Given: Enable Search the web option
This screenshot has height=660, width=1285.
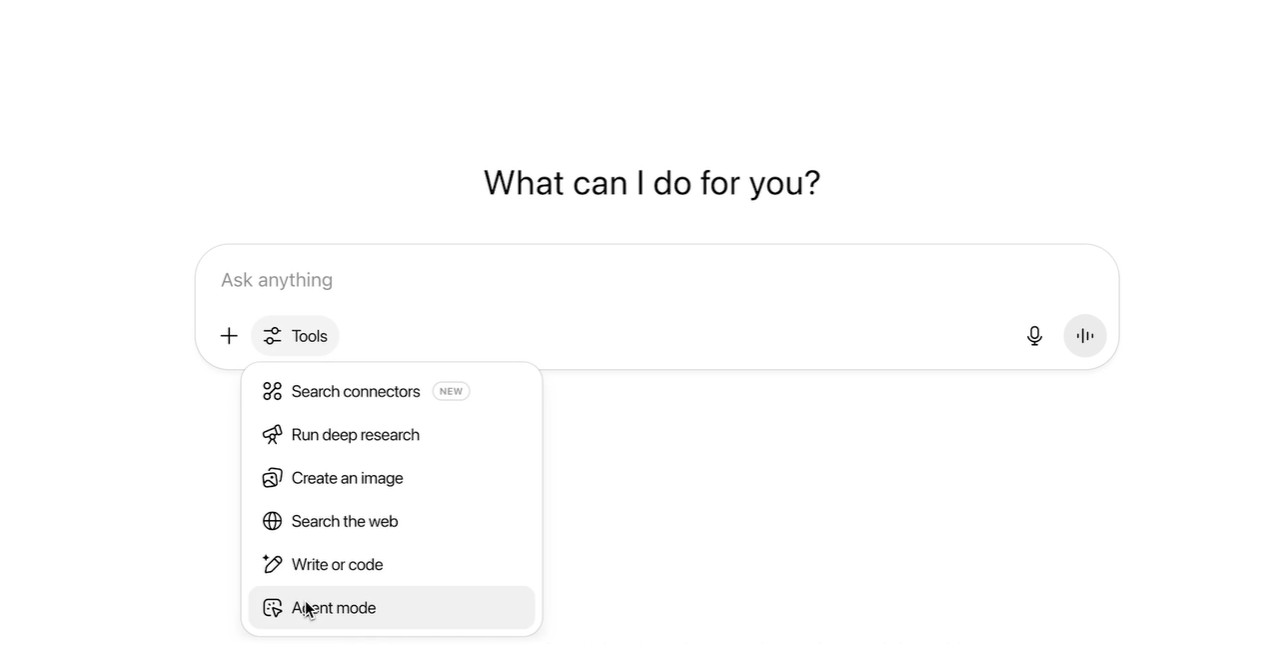Looking at the screenshot, I should 344,521.
